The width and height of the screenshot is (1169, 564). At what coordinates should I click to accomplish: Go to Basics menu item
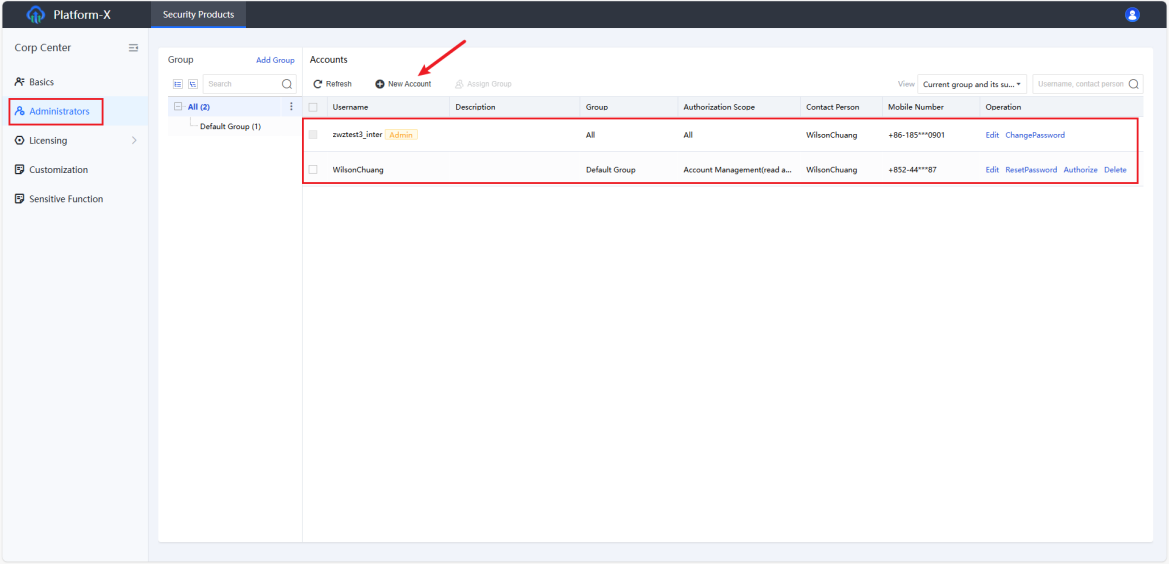pyautogui.click(x=42, y=82)
